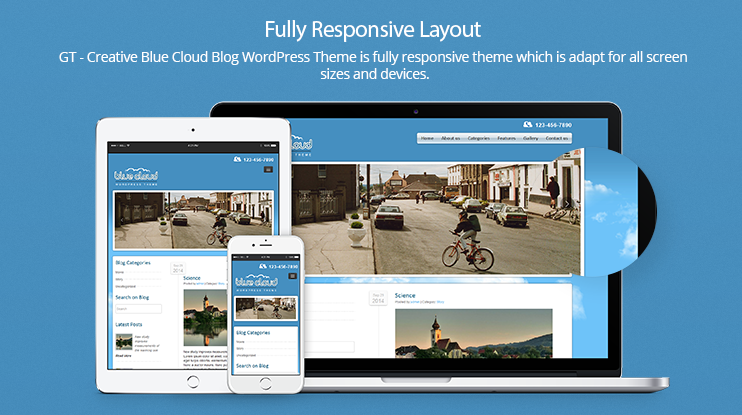The width and height of the screenshot is (742, 415).
Task: Click the cyclist street slide on the laptop
Action: pyautogui.click(x=435, y=219)
